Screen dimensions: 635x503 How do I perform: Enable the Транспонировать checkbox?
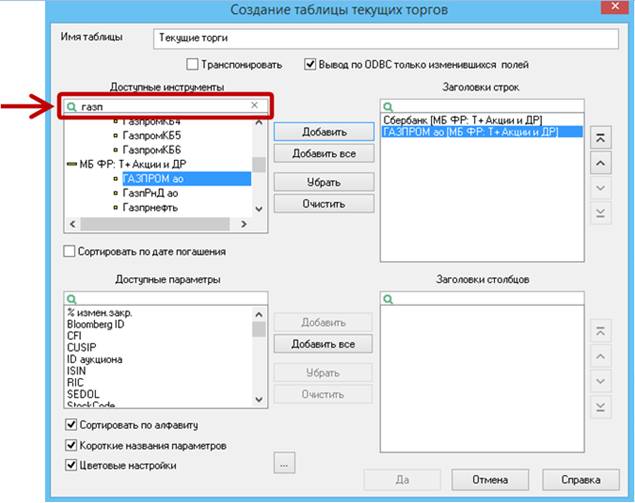191,64
